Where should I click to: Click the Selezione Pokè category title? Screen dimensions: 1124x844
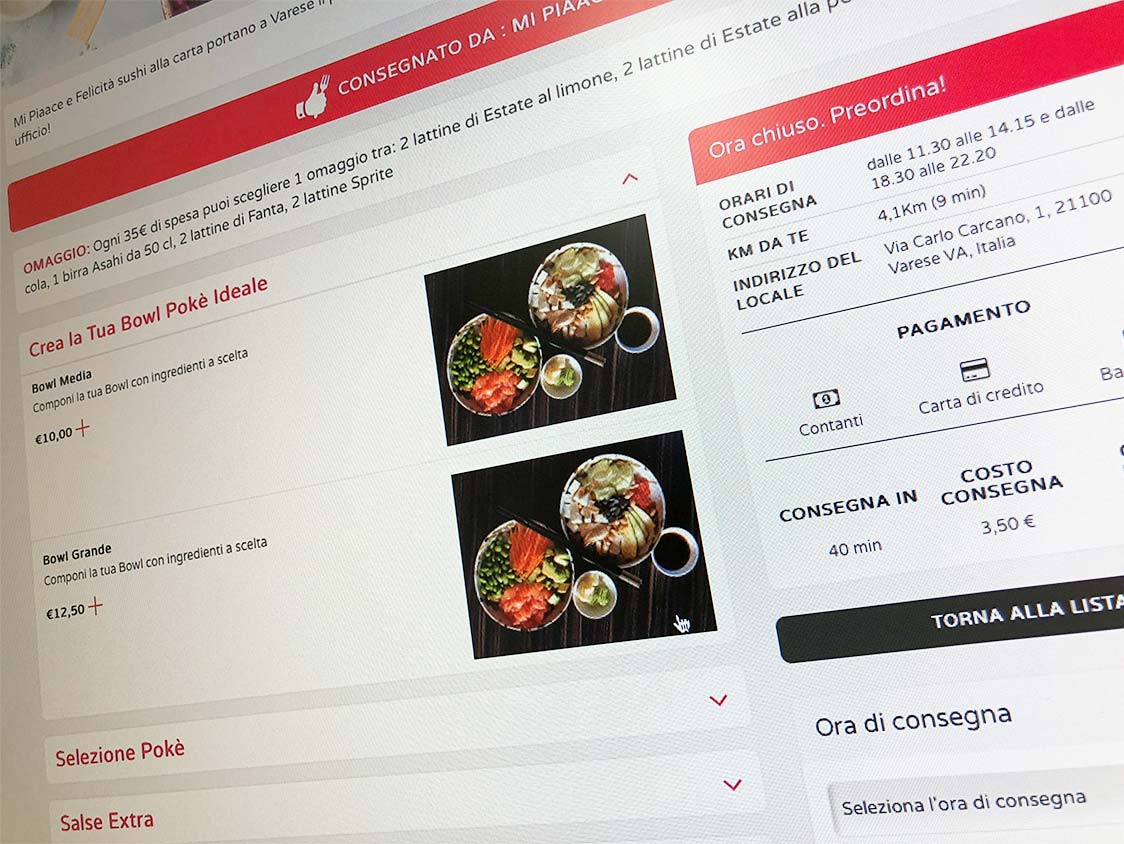click(120, 753)
